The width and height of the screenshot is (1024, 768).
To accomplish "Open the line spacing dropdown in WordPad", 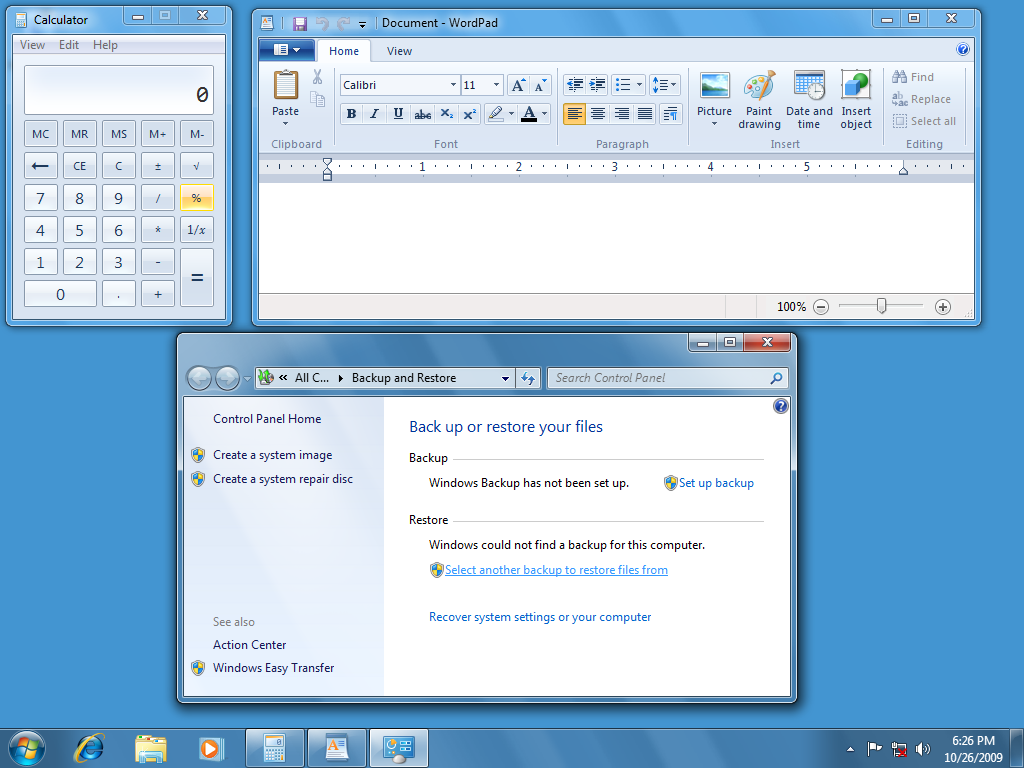I will [665, 85].
